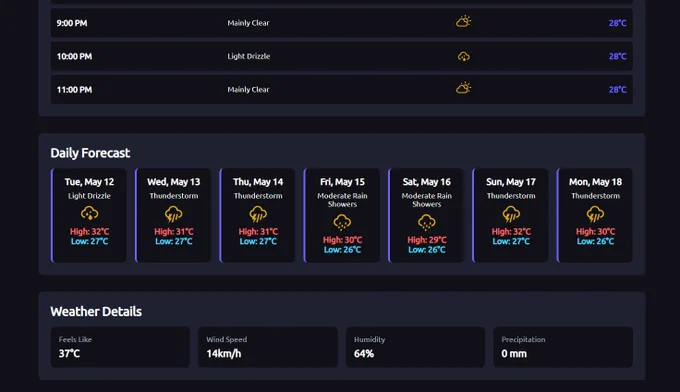This screenshot has width=680, height=392.
Task: Select the 'Sat, May 16' date heading
Action: [x=427, y=182]
